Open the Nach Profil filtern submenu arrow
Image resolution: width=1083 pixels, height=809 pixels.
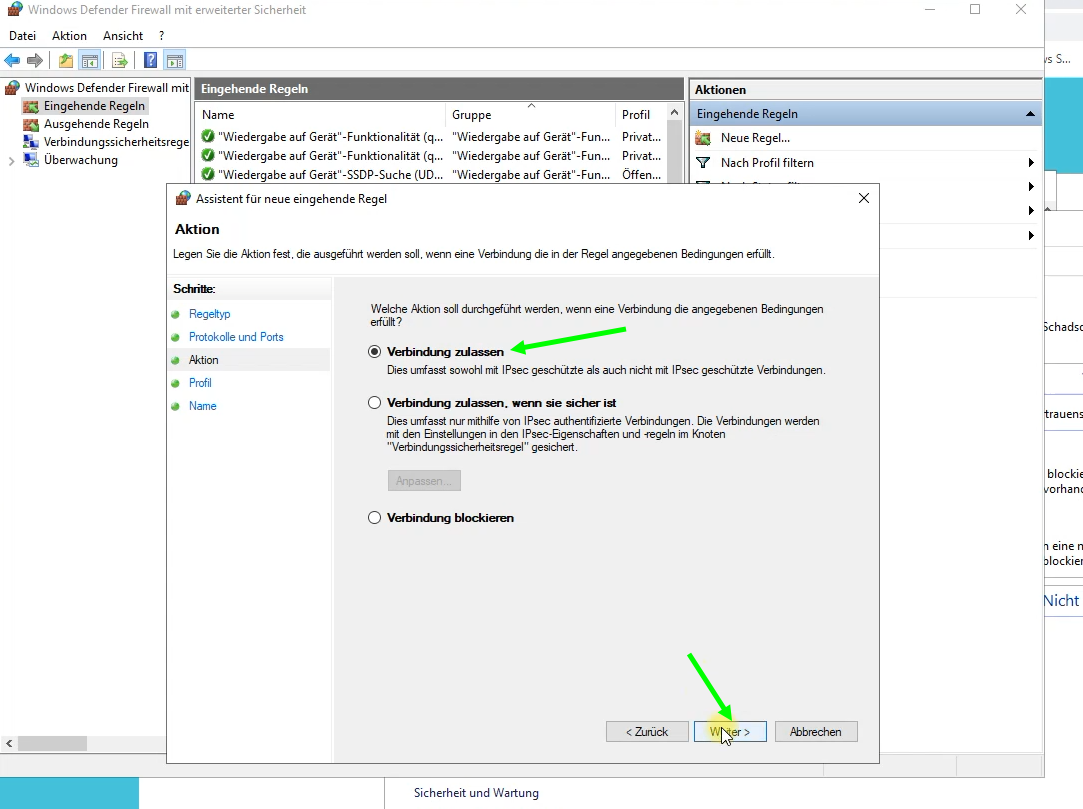coord(1031,163)
